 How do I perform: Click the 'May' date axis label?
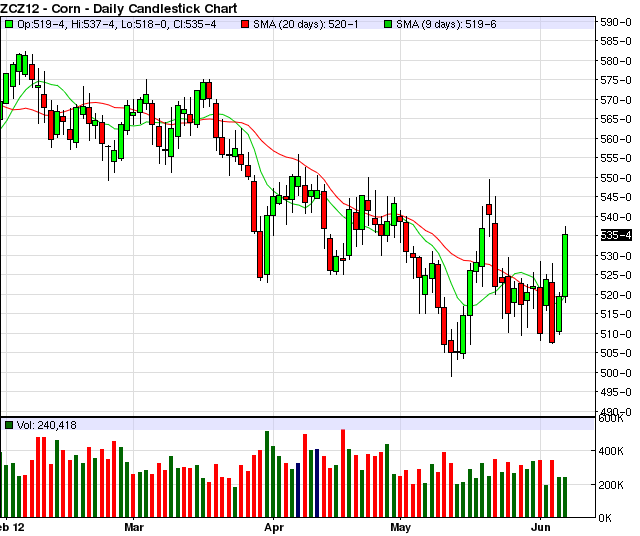pyautogui.click(x=400, y=527)
